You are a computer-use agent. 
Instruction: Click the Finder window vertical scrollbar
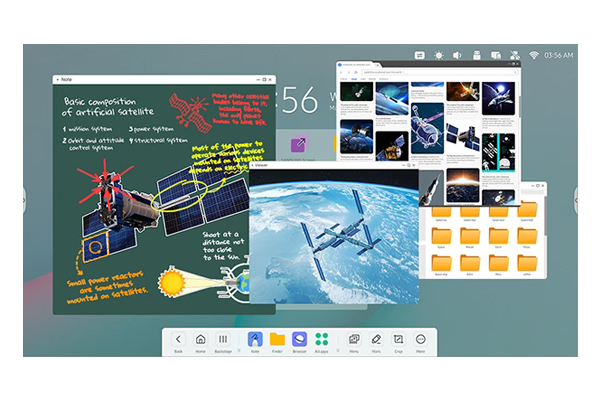coord(545,214)
